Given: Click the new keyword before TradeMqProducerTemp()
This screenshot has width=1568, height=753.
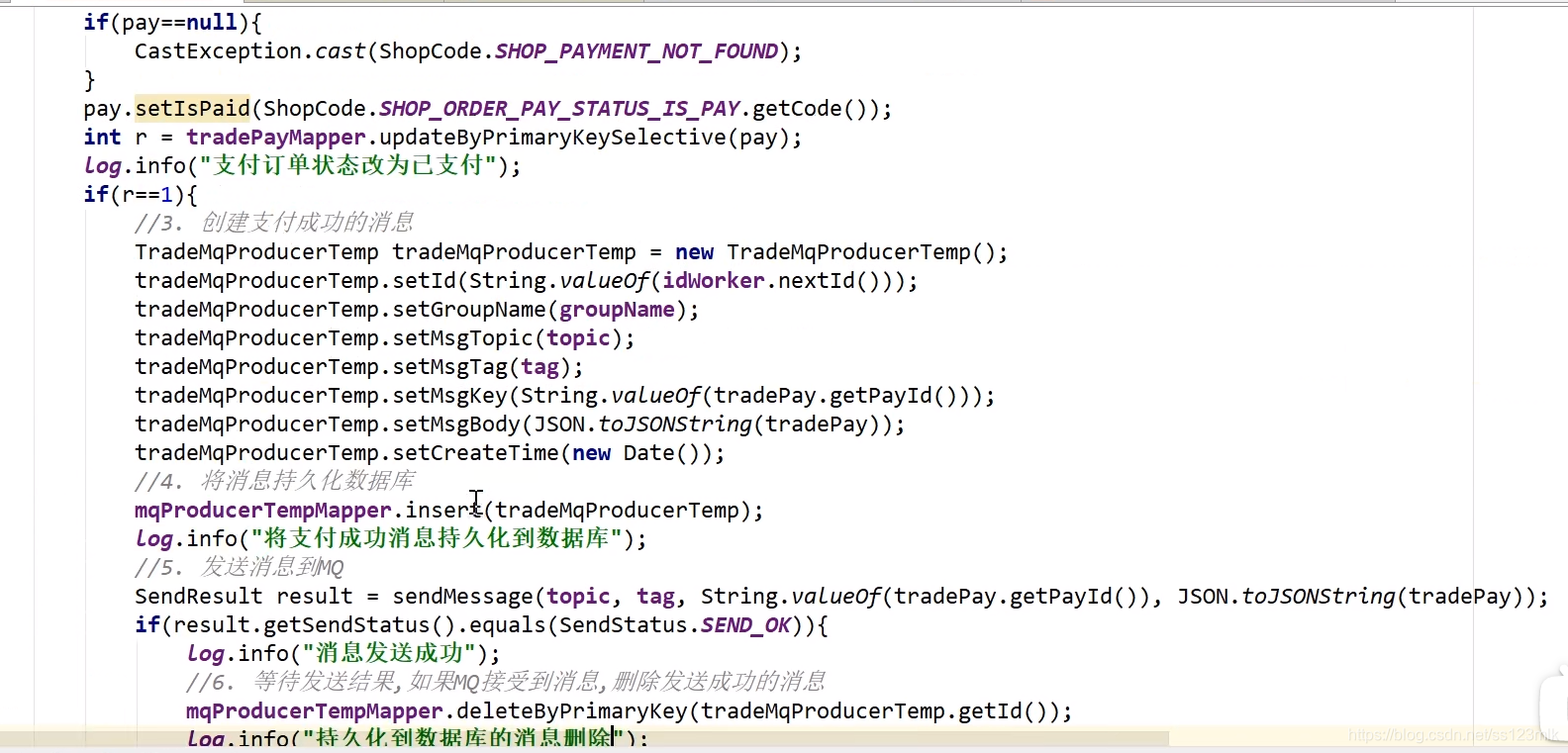Looking at the screenshot, I should [x=694, y=252].
